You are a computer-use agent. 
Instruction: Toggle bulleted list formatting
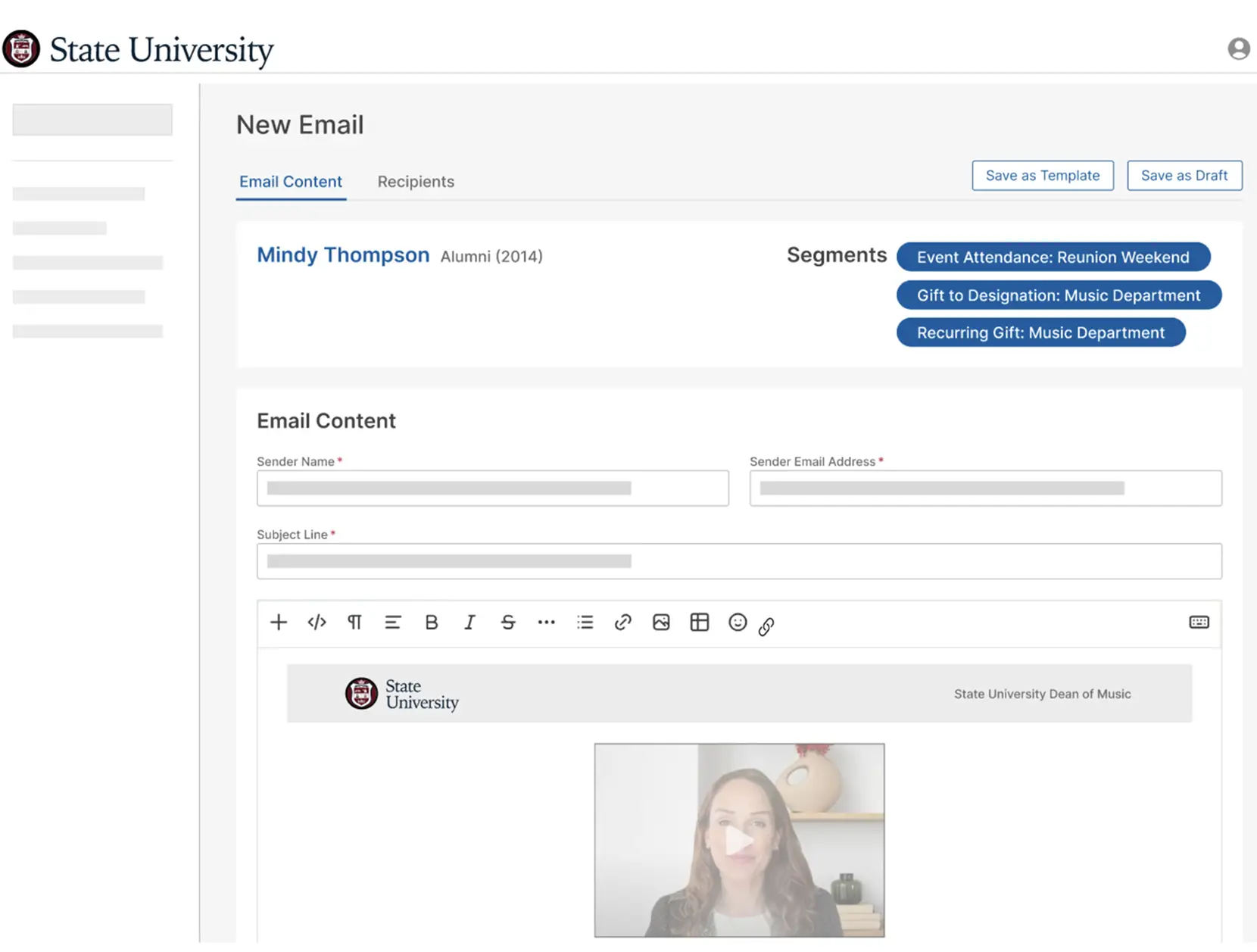coord(585,623)
